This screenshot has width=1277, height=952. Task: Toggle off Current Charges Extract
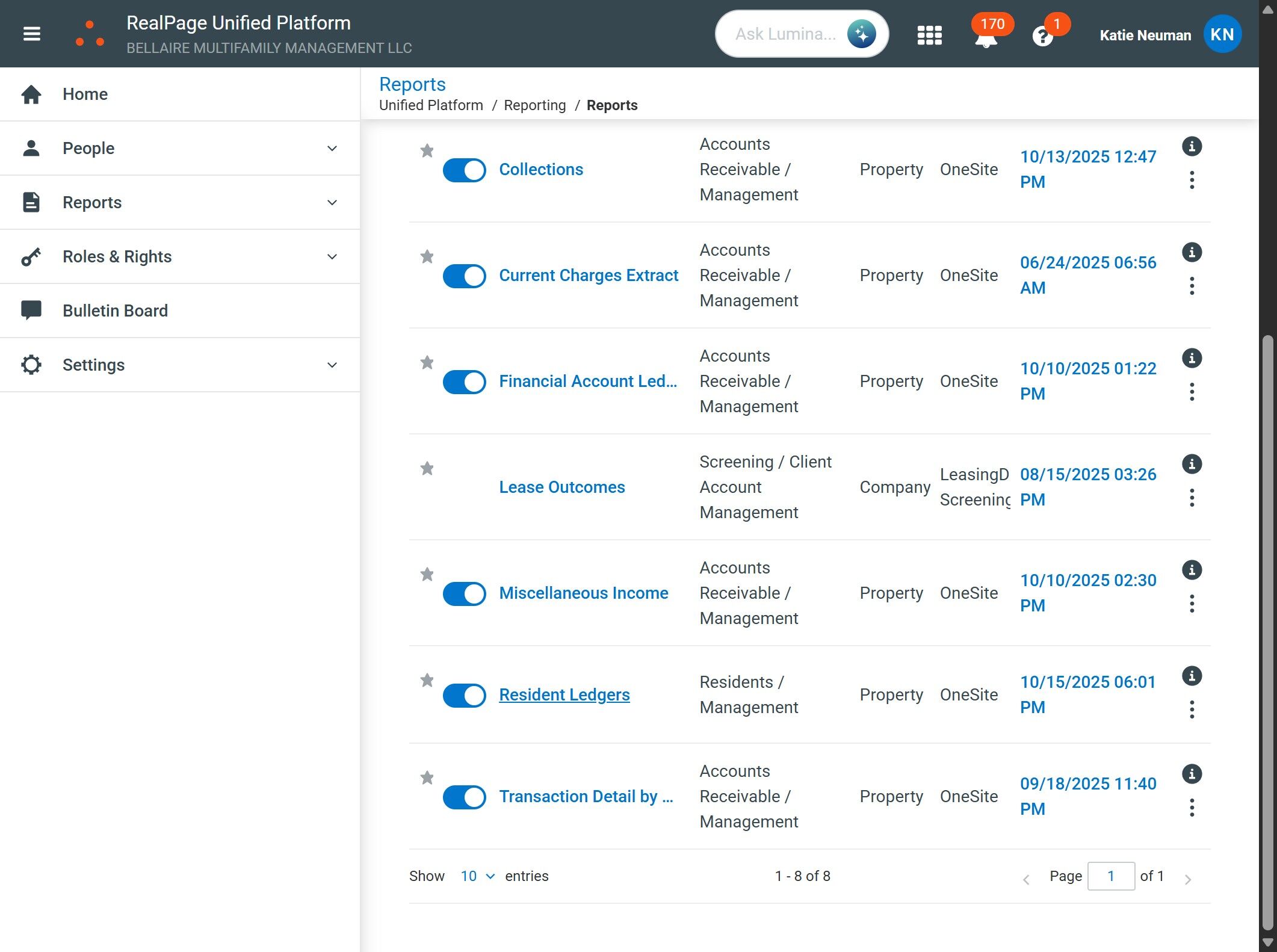point(464,276)
